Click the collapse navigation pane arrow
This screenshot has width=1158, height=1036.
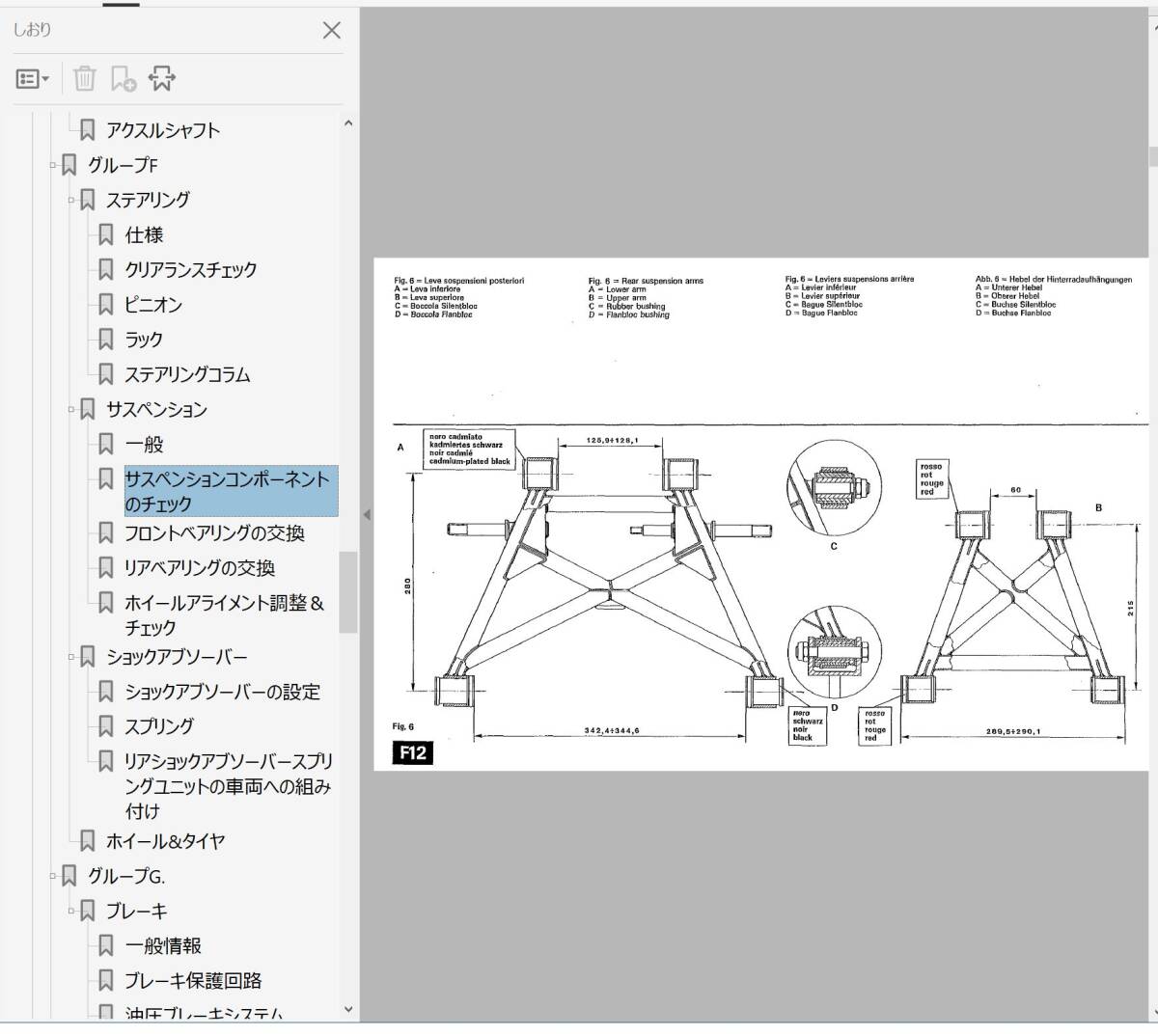coord(367,515)
